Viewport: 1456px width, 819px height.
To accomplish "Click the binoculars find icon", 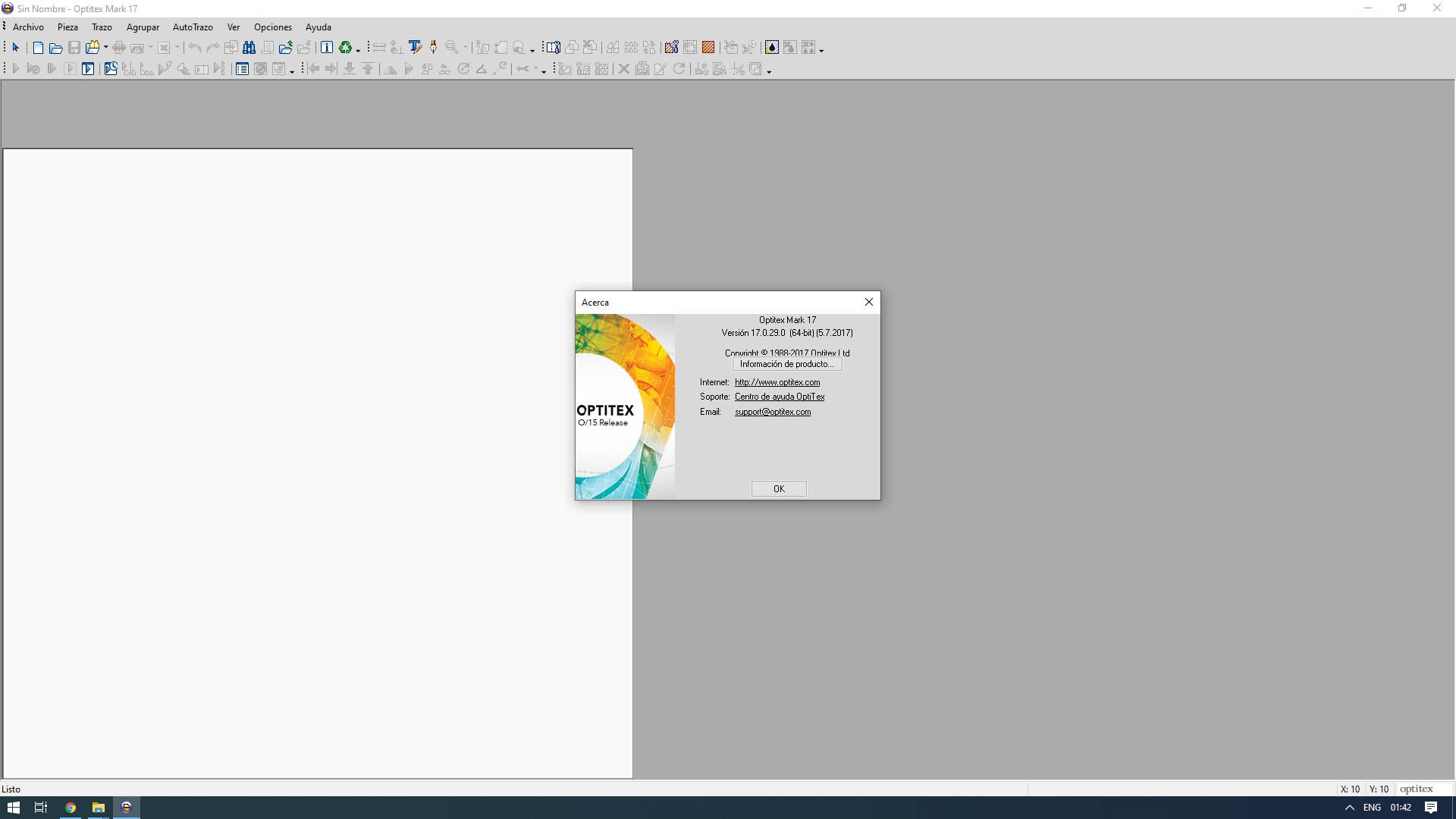I will point(249,48).
